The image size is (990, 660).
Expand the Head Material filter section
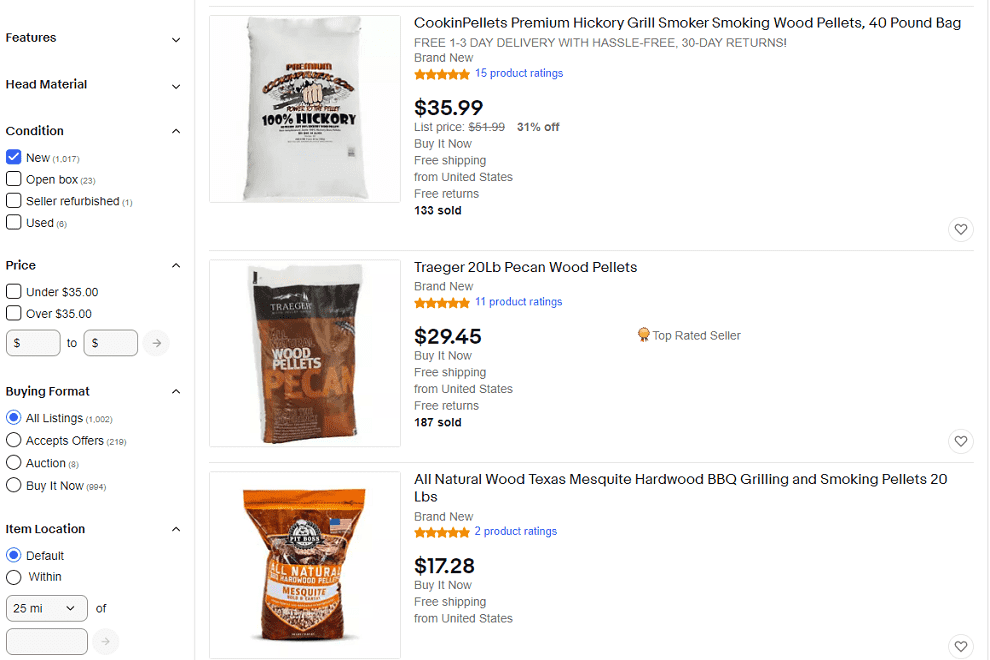[x=93, y=85]
